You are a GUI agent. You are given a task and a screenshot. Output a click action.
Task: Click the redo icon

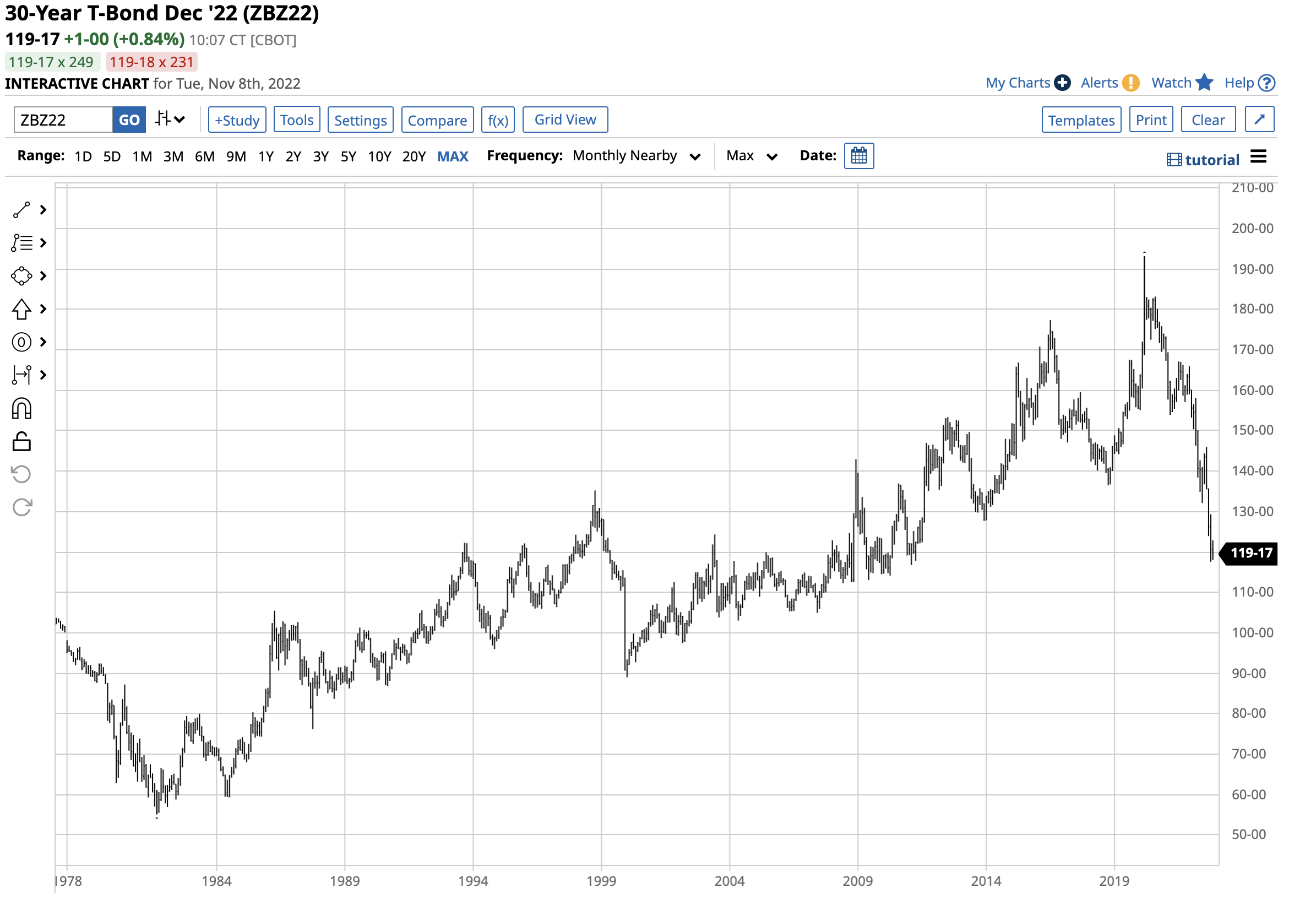21,507
